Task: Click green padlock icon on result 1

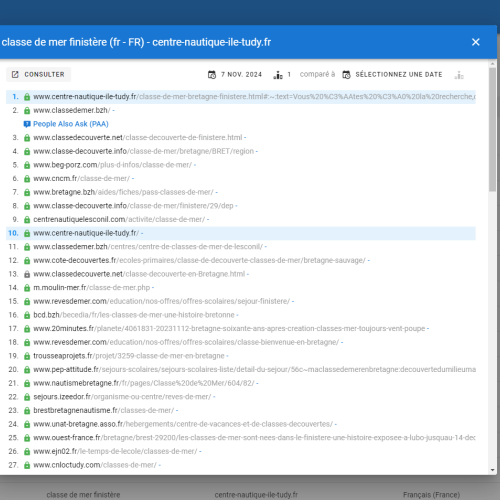Action: tap(27, 97)
